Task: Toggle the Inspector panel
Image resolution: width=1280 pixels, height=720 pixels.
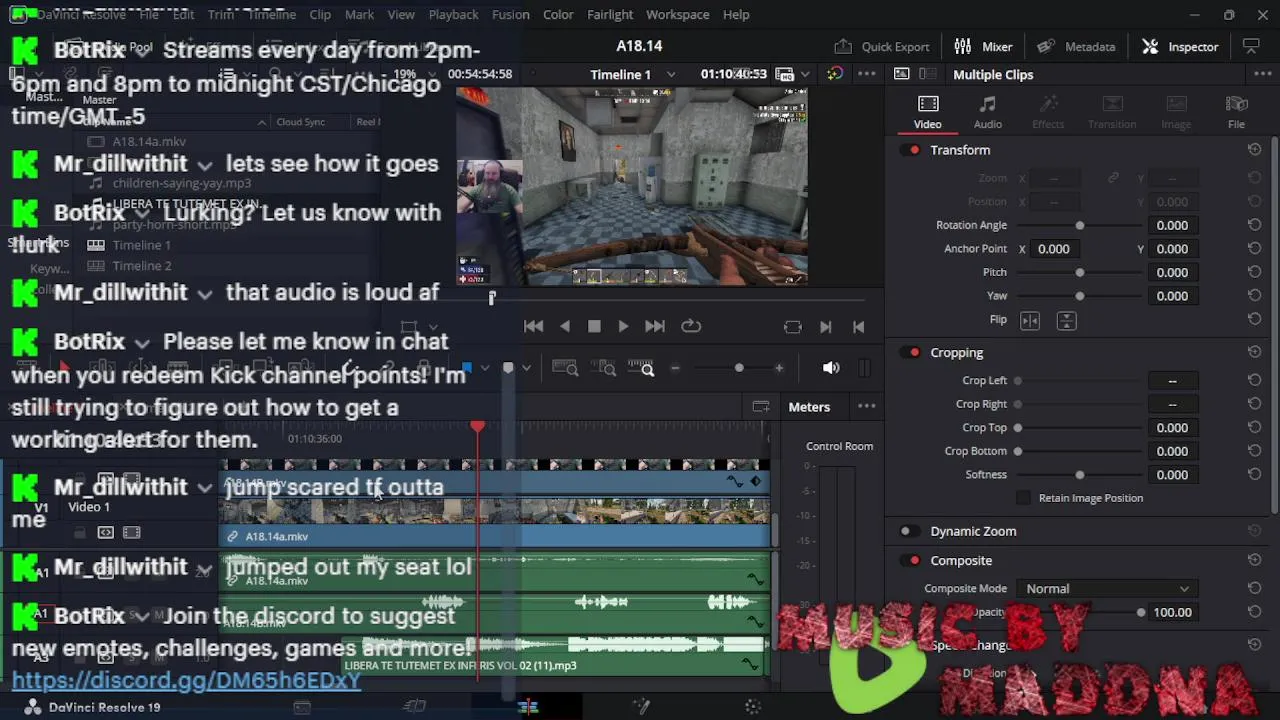Action: point(1180,46)
